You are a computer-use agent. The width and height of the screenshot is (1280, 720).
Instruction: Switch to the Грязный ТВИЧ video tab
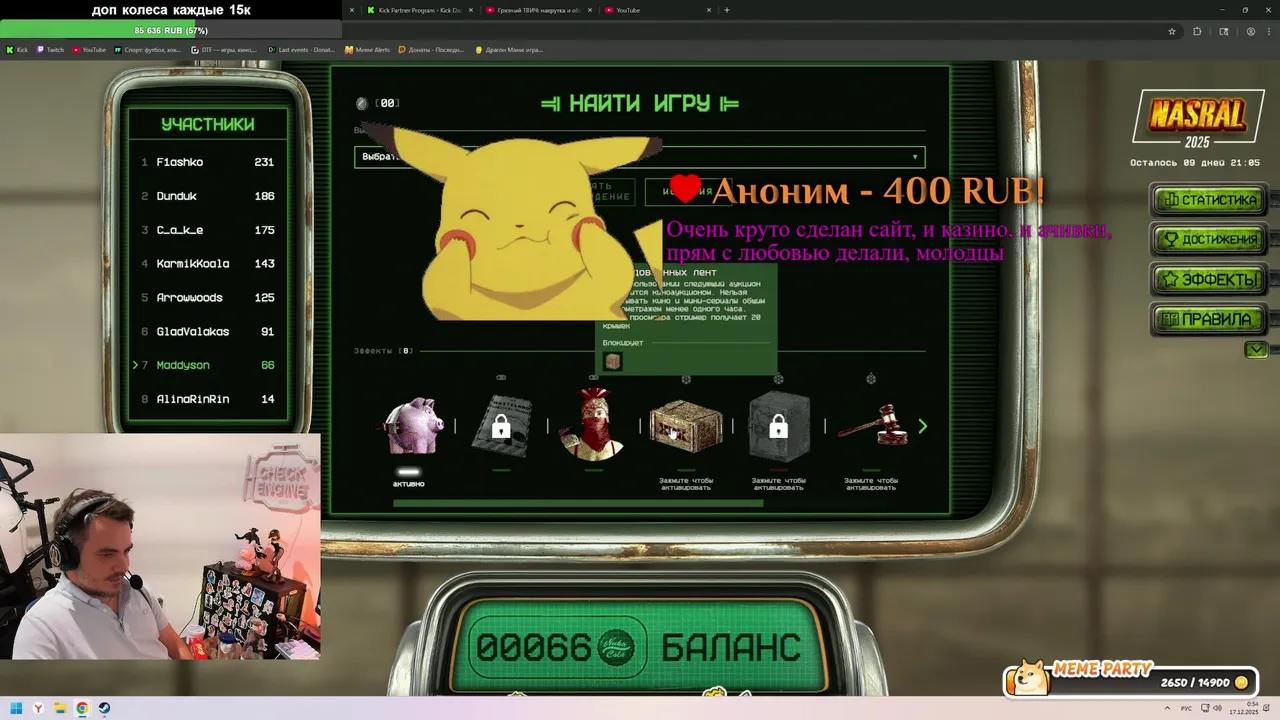(x=539, y=10)
